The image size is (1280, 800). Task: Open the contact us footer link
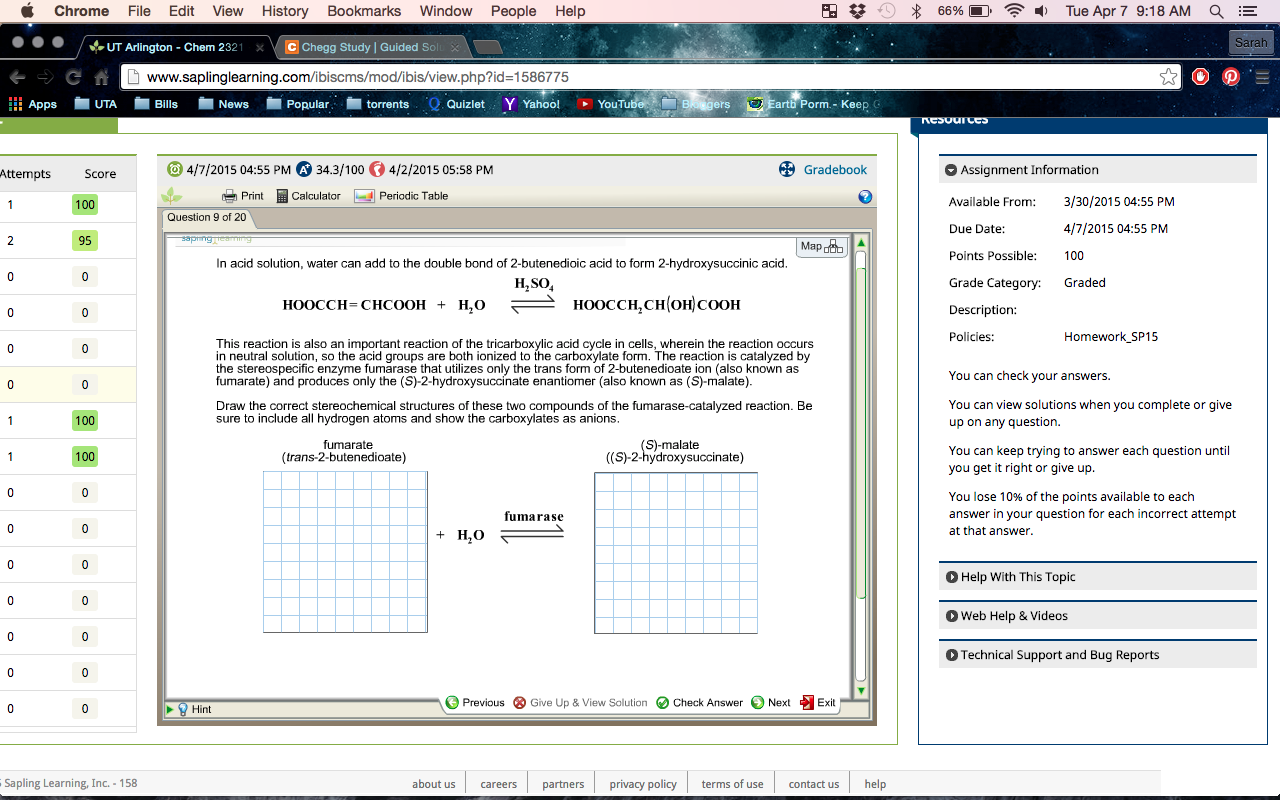(x=814, y=784)
